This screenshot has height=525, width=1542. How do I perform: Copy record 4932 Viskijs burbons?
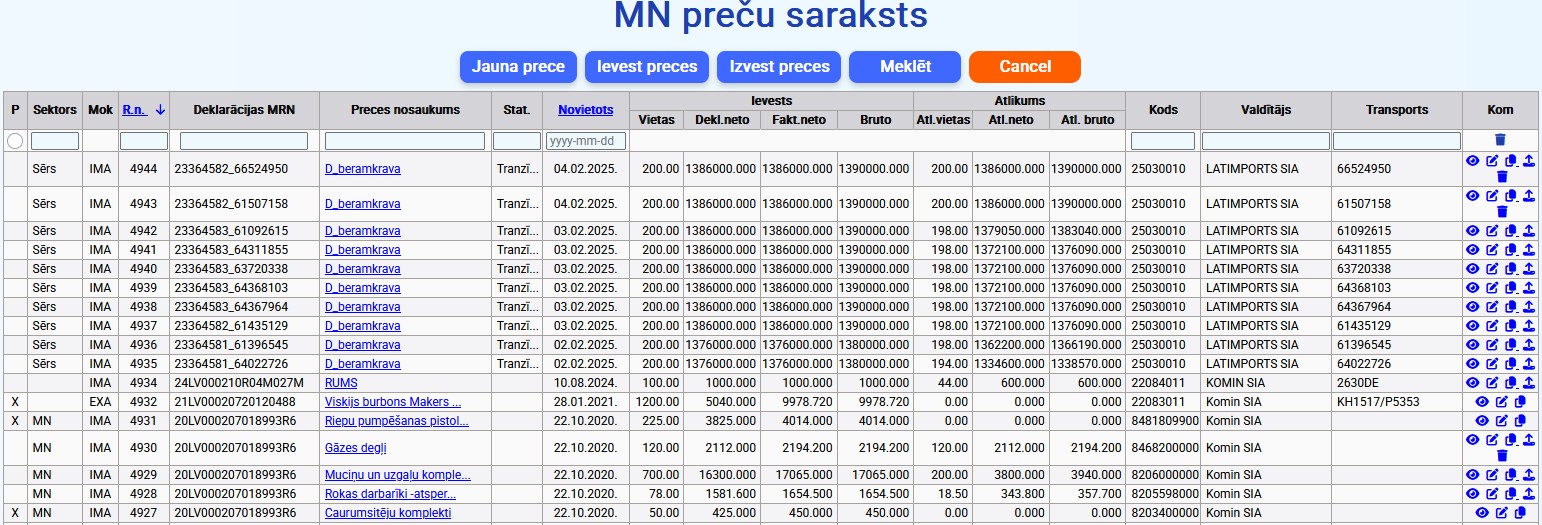(1520, 402)
